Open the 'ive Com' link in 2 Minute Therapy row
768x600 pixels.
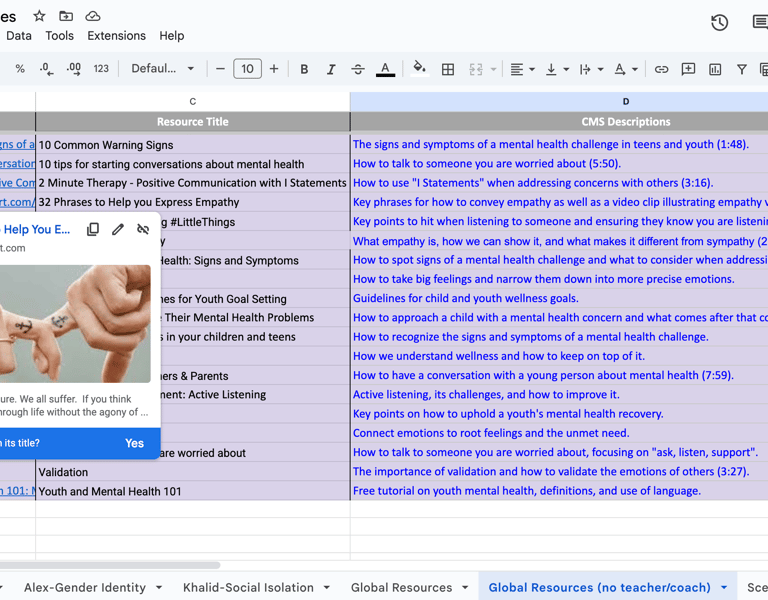coord(18,183)
